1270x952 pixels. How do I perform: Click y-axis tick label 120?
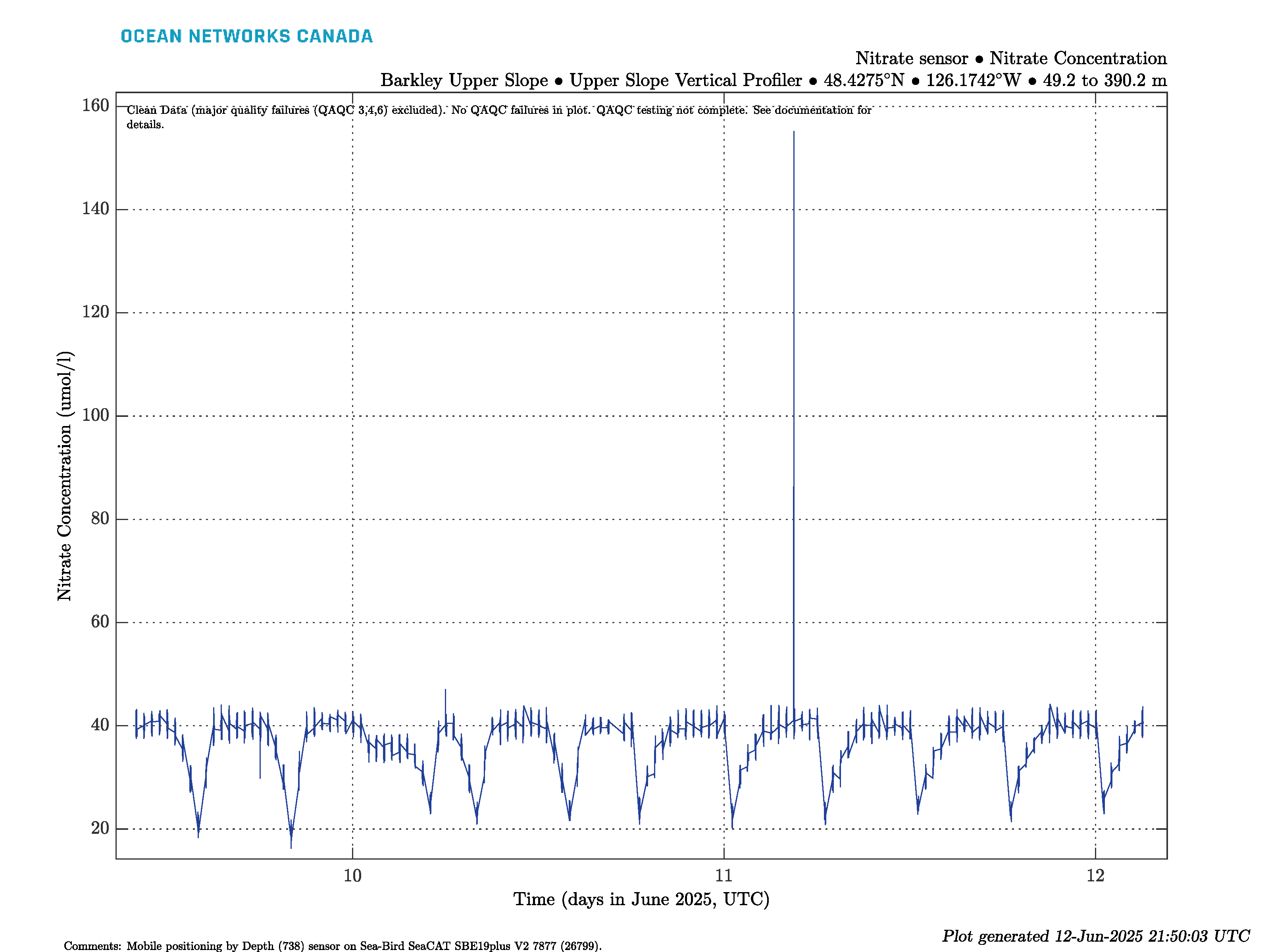coord(95,312)
